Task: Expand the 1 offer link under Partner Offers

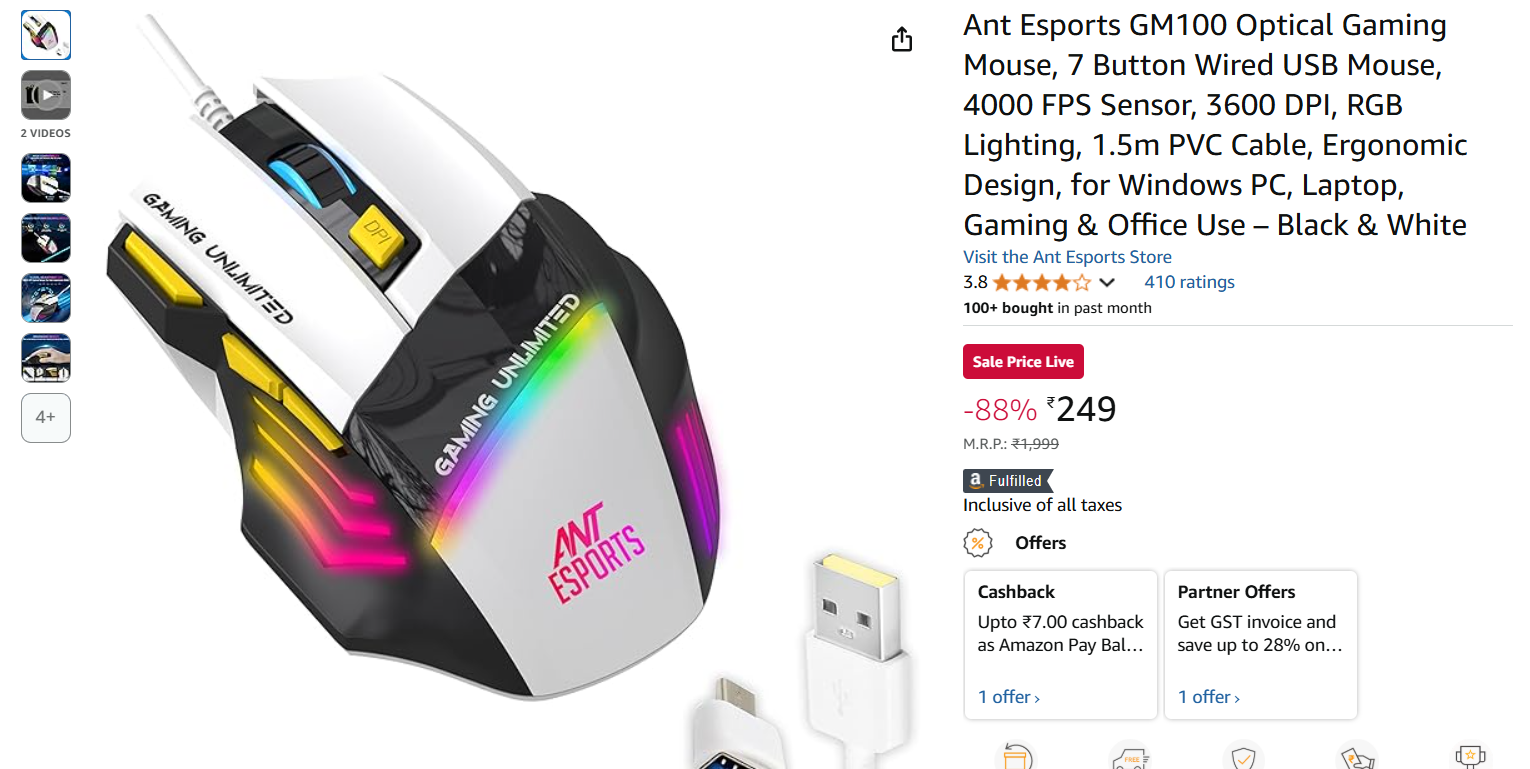Action: [1209, 697]
